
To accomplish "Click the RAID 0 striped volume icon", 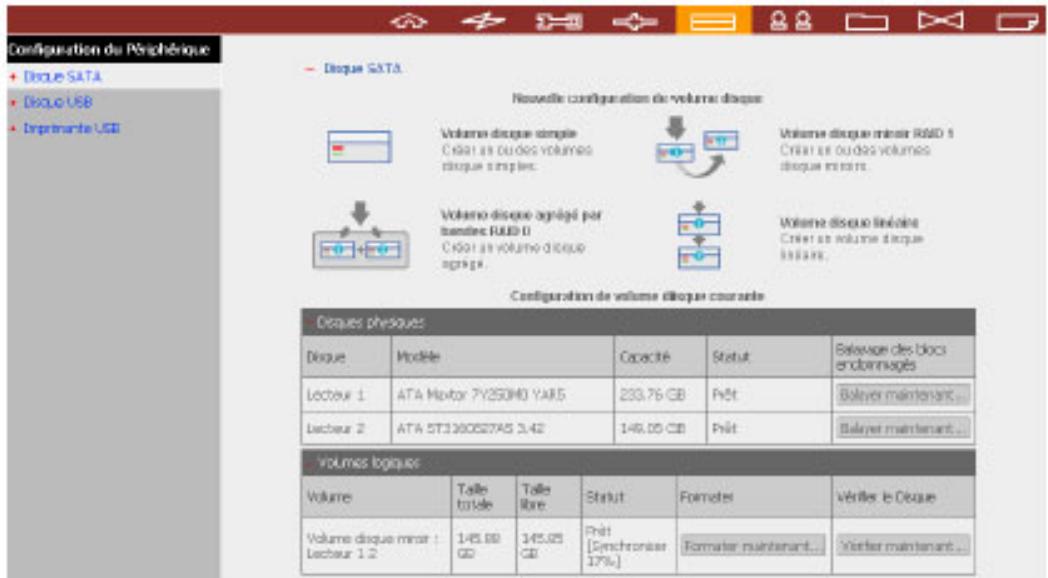I will click(x=361, y=236).
